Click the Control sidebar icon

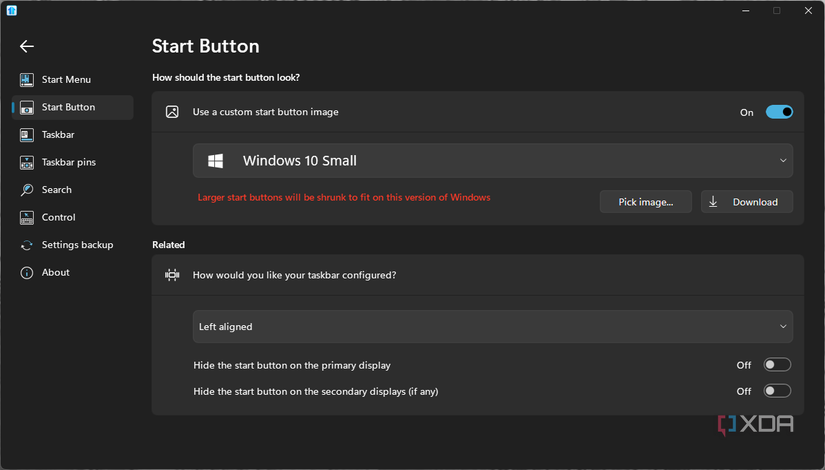click(x=27, y=217)
